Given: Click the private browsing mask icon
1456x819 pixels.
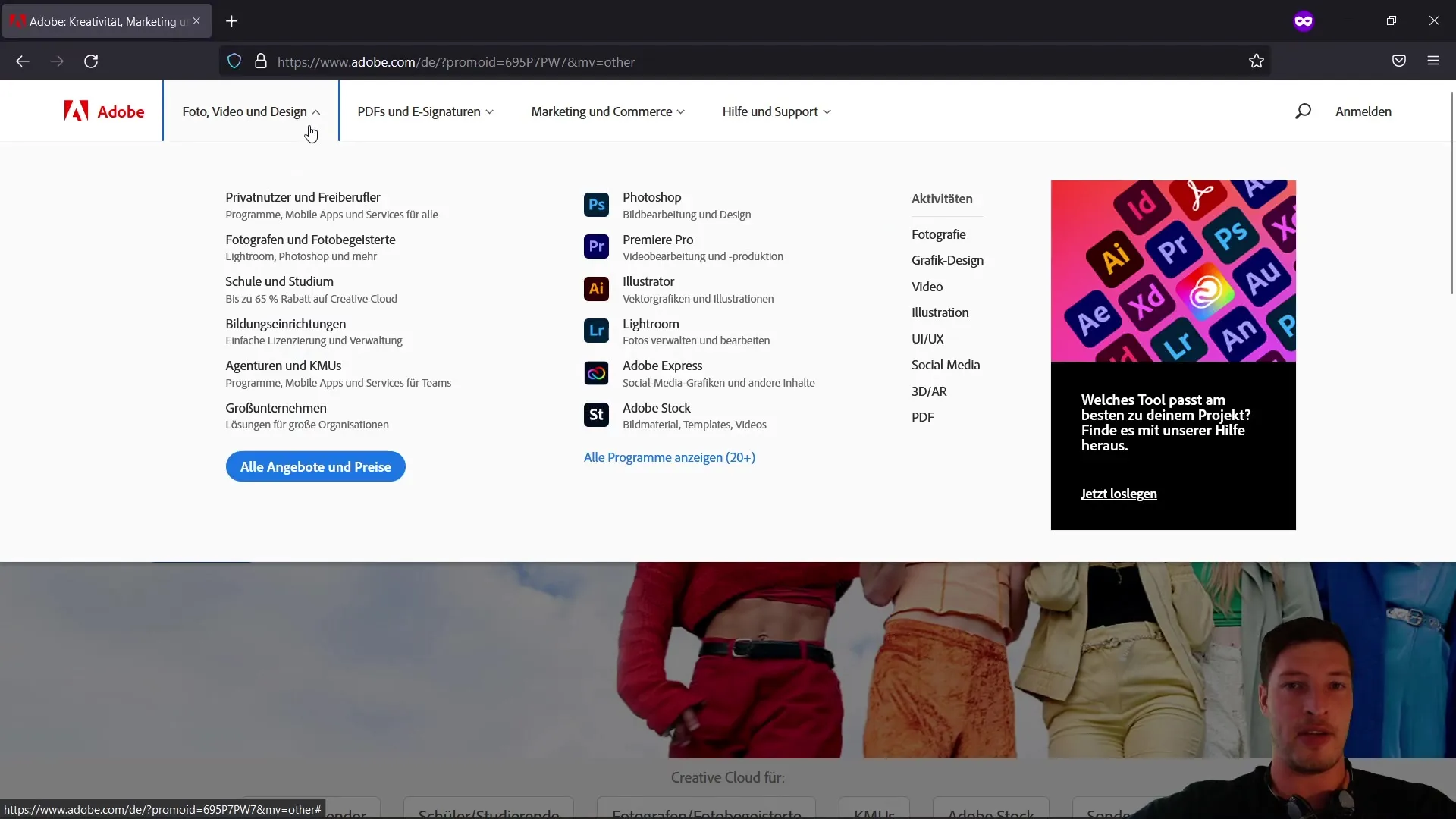Looking at the screenshot, I should (x=1304, y=21).
